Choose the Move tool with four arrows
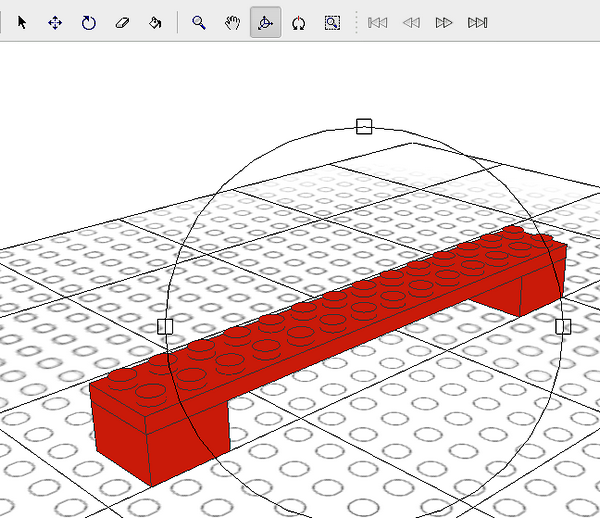This screenshot has width=600, height=518. [55, 23]
